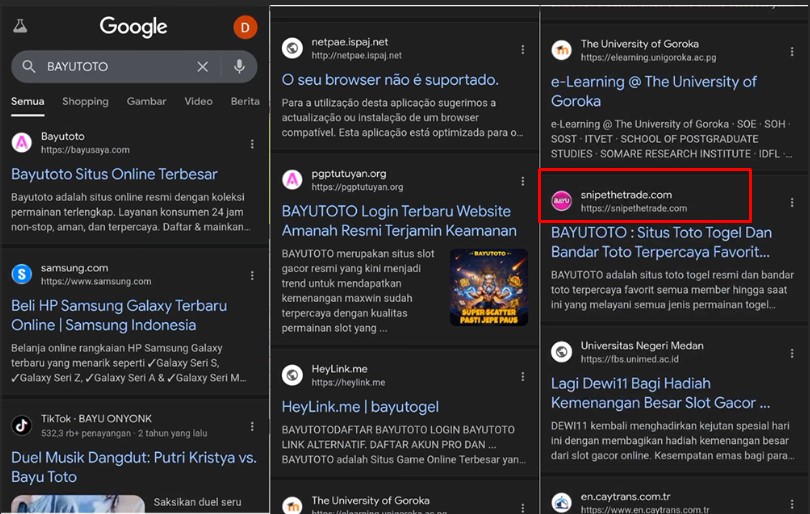Click the Universitas Negeri Medan favicon

point(562,352)
